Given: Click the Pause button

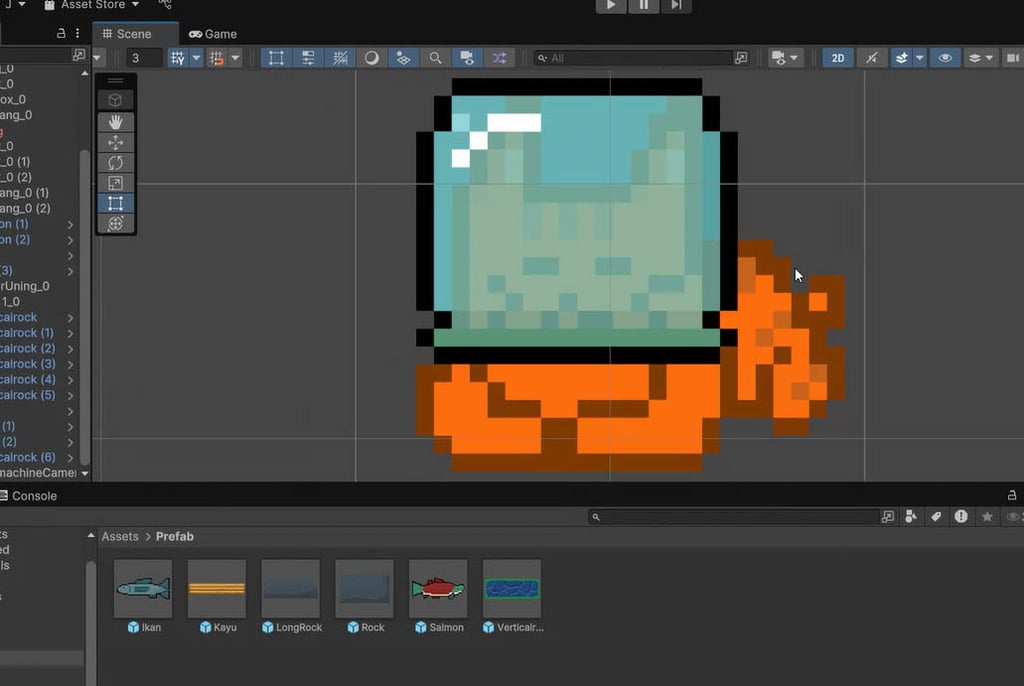Looking at the screenshot, I should click(x=644, y=5).
